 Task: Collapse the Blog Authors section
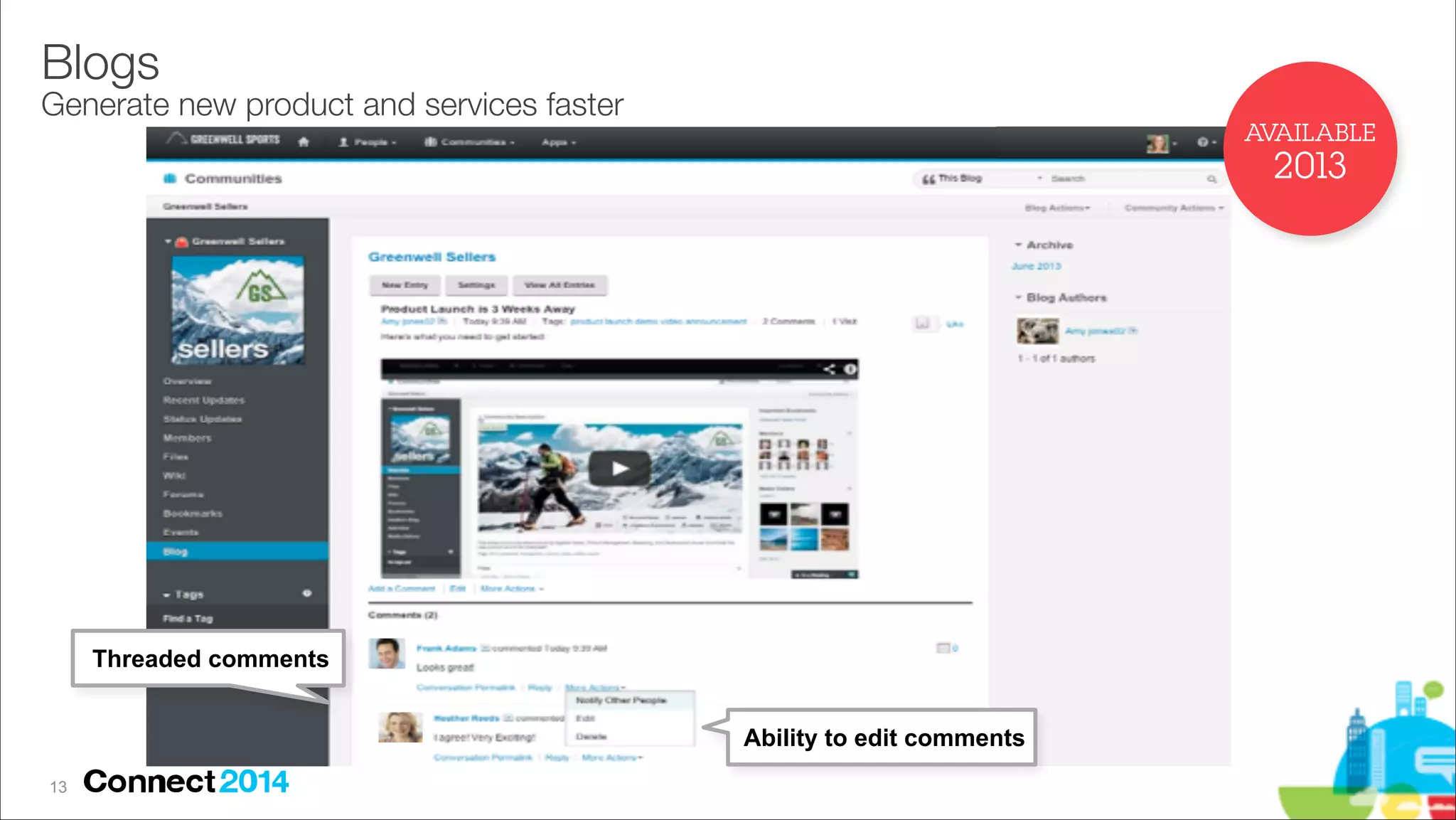1018,297
